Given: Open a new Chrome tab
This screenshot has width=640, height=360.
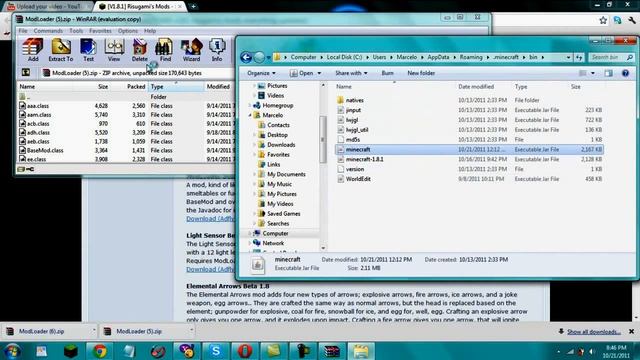Looking at the screenshot, I should (193, 7).
